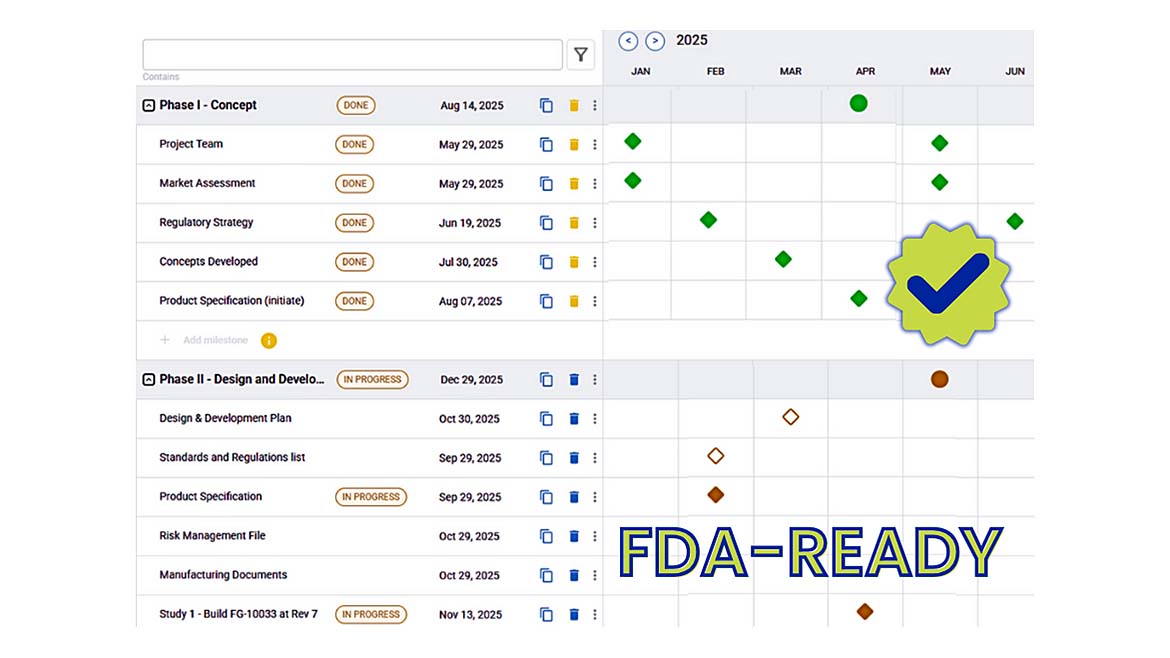Open IN PROGRESS status of Phase II

pos(372,379)
